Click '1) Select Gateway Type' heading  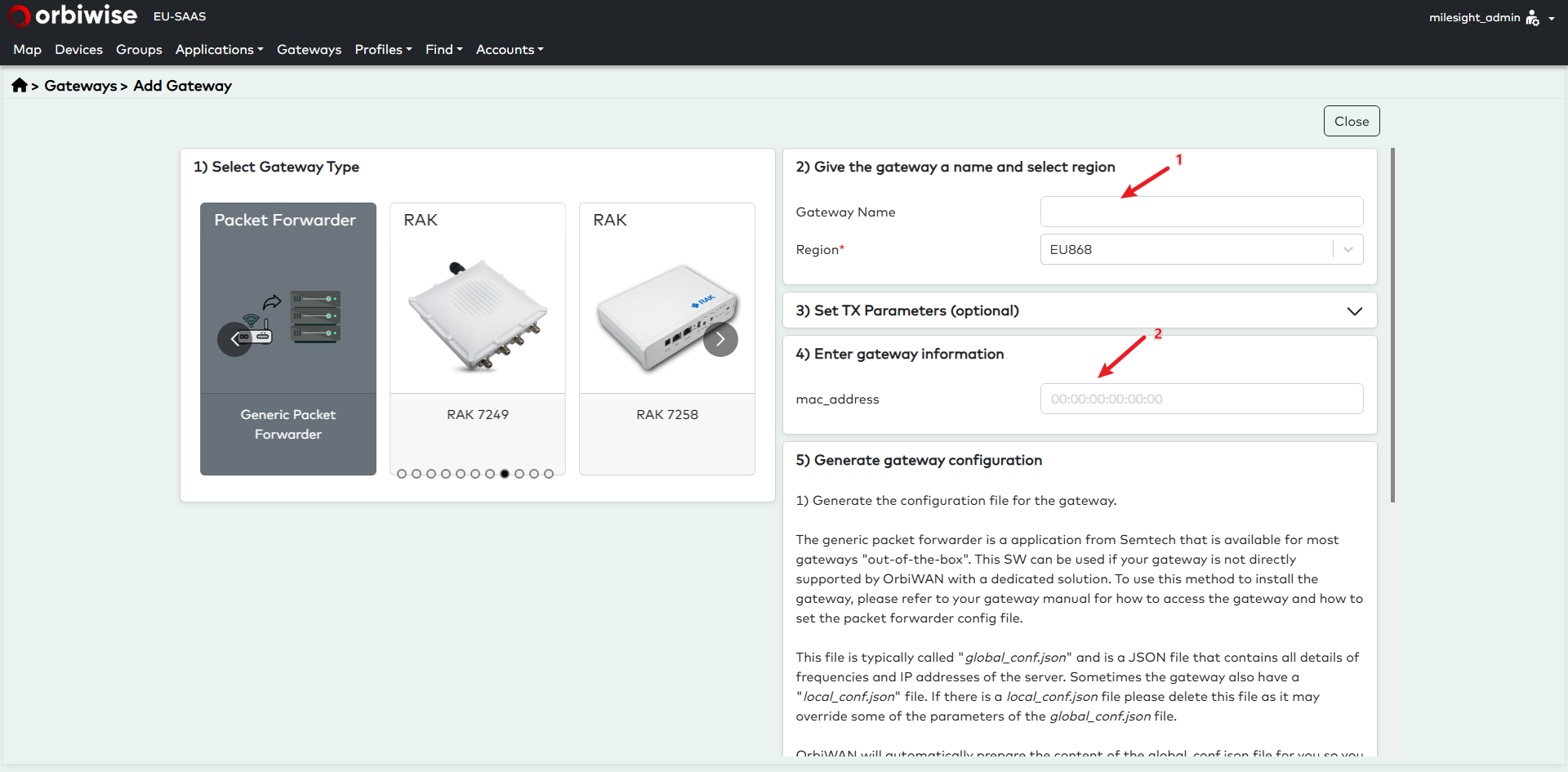276,167
